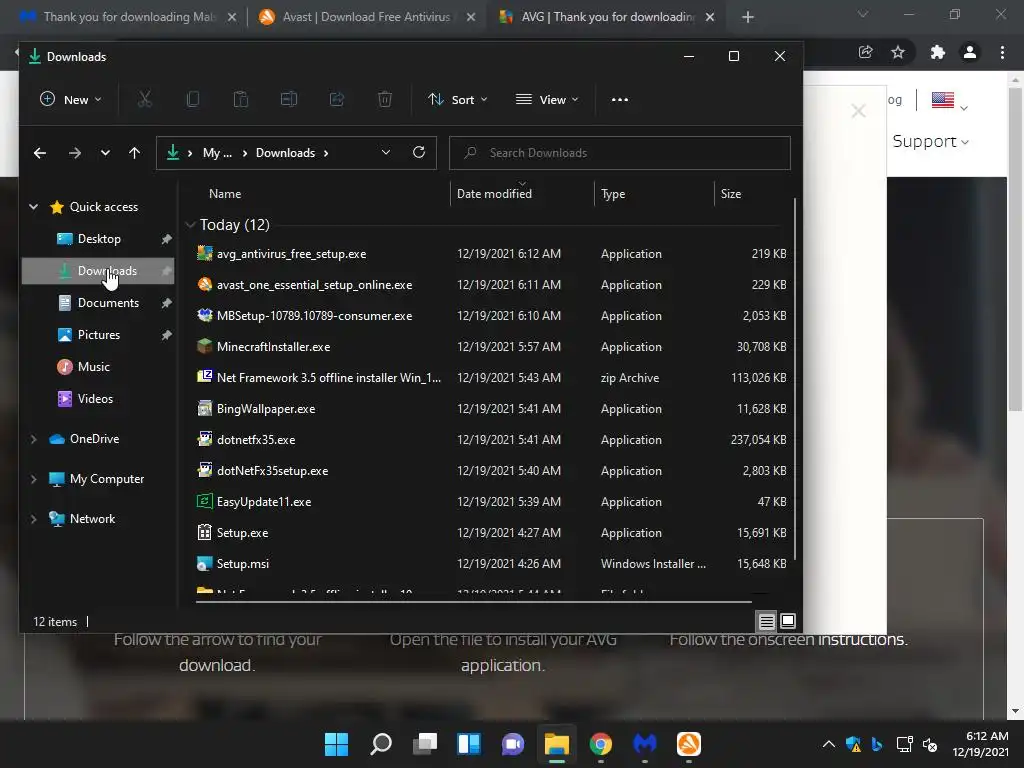Image resolution: width=1024 pixels, height=768 pixels.
Task: Click Google Chrome icon on taskbar
Action: pyautogui.click(x=601, y=744)
